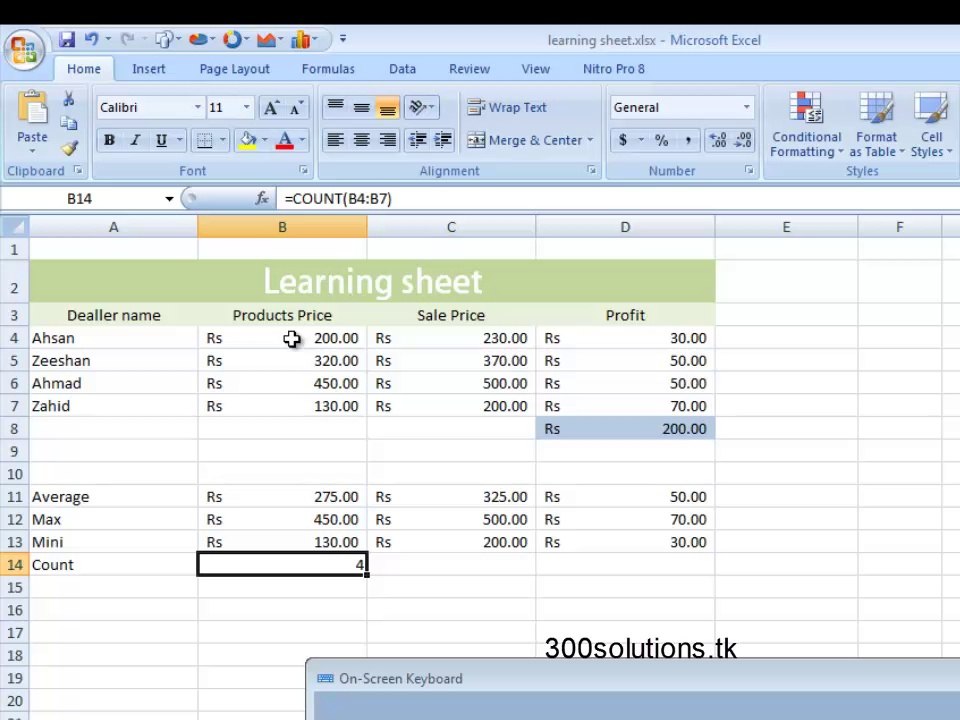Select column B header

282,227
